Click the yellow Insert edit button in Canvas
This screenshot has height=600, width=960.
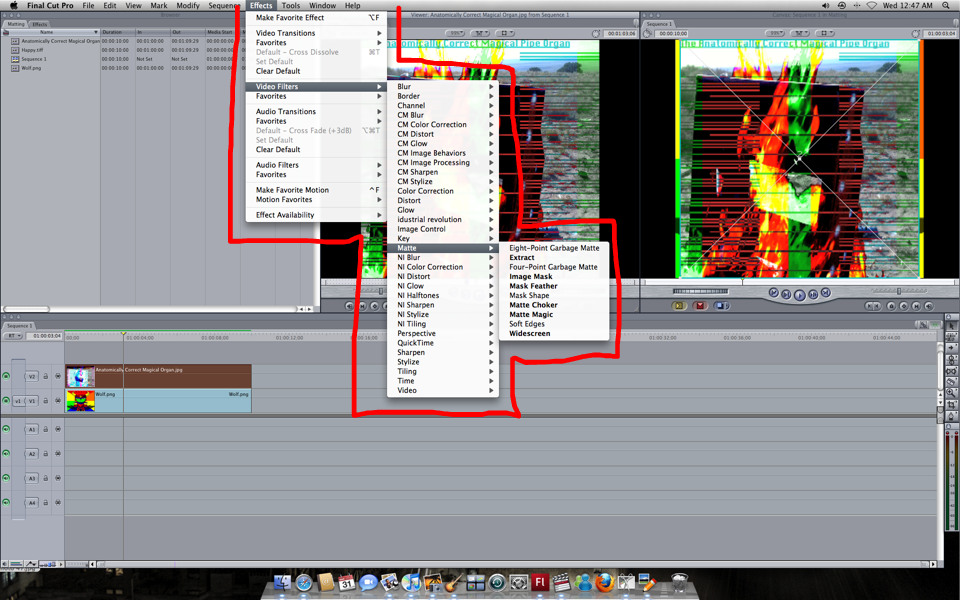click(x=679, y=306)
